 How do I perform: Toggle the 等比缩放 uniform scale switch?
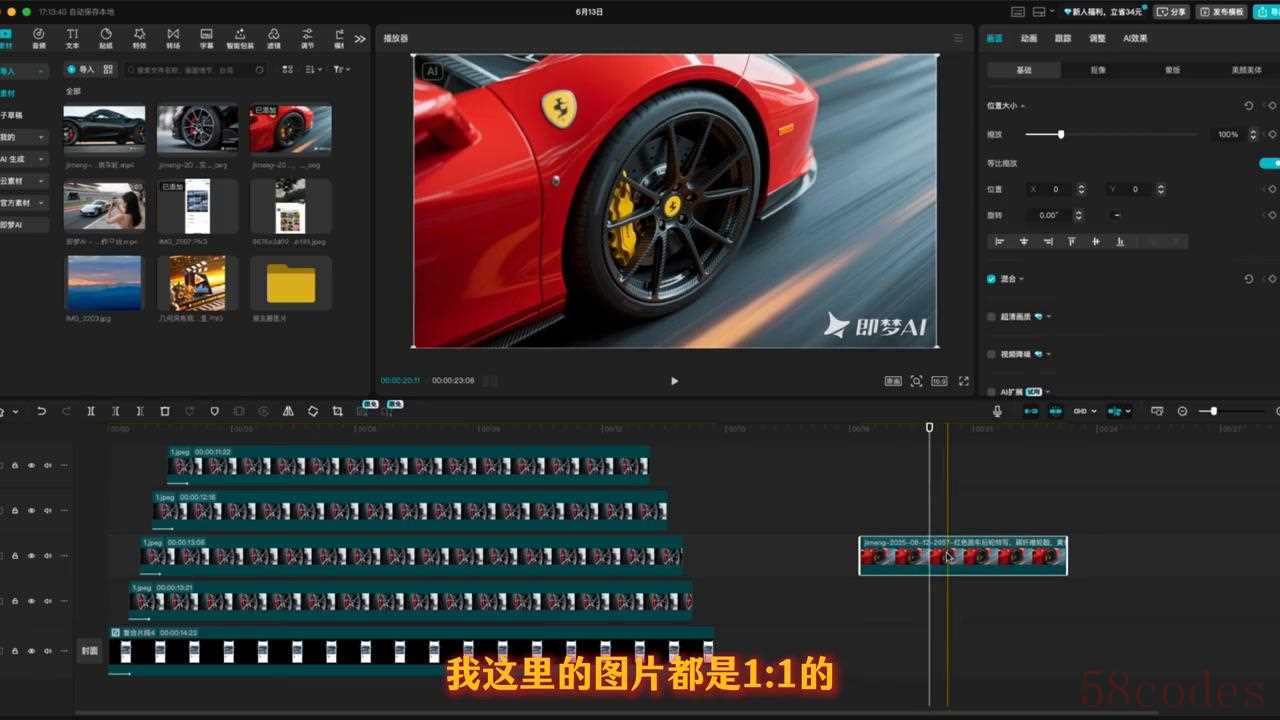coord(1269,163)
